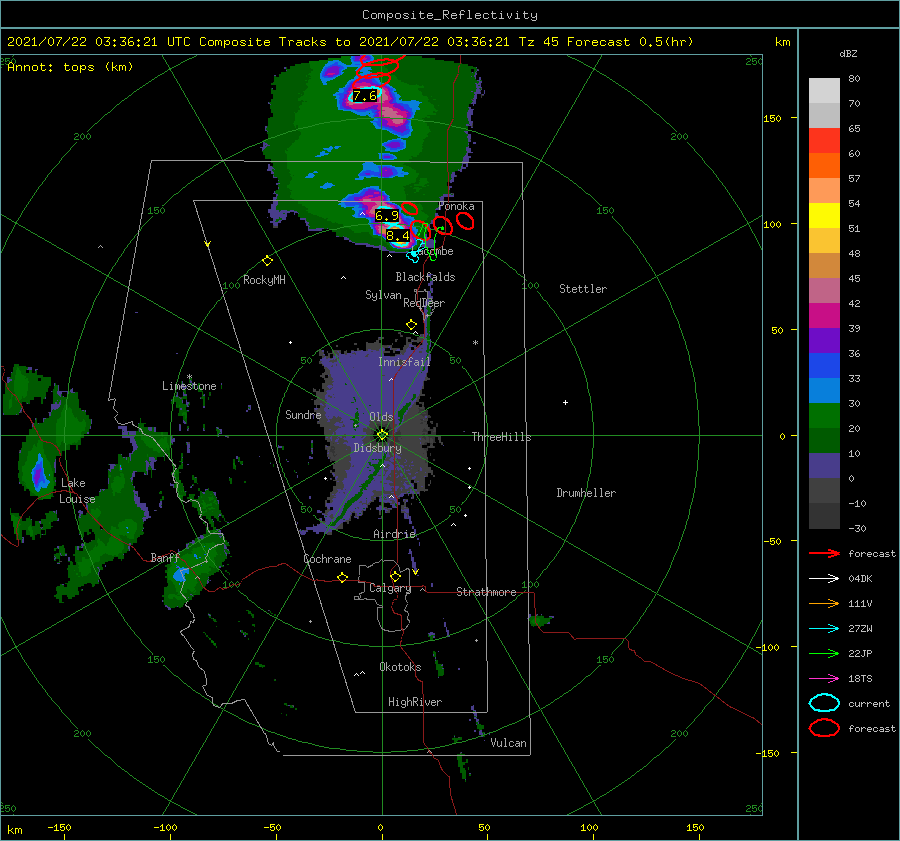Click the ThreeHills label

coord(502,437)
